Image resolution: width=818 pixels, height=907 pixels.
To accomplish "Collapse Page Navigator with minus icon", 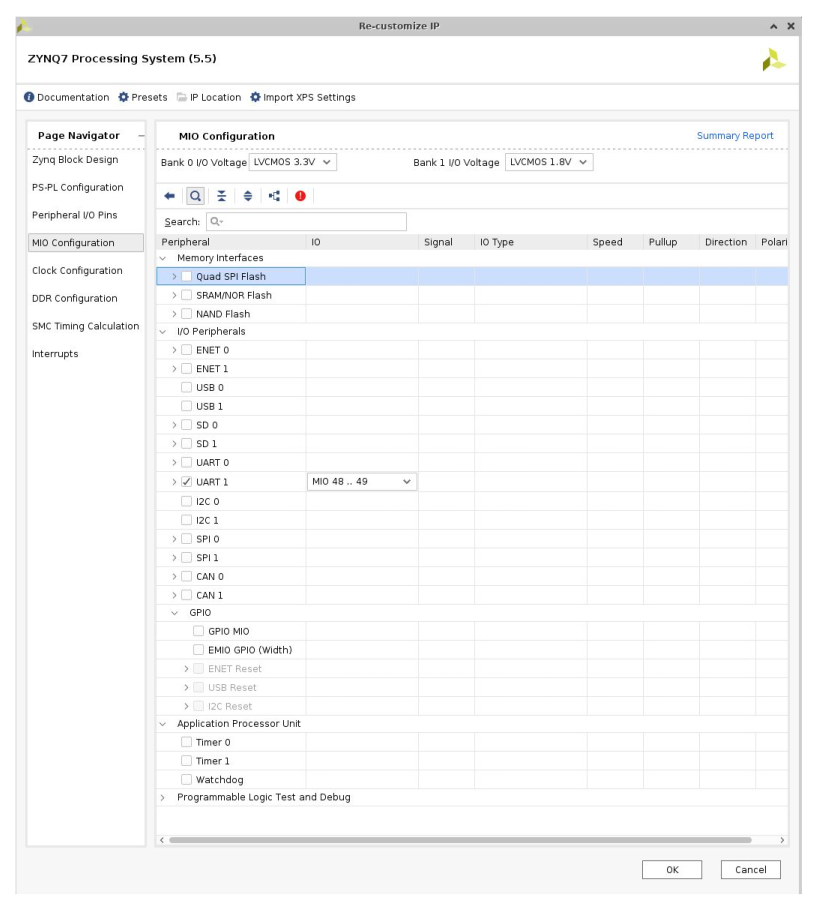I will tap(141, 136).
